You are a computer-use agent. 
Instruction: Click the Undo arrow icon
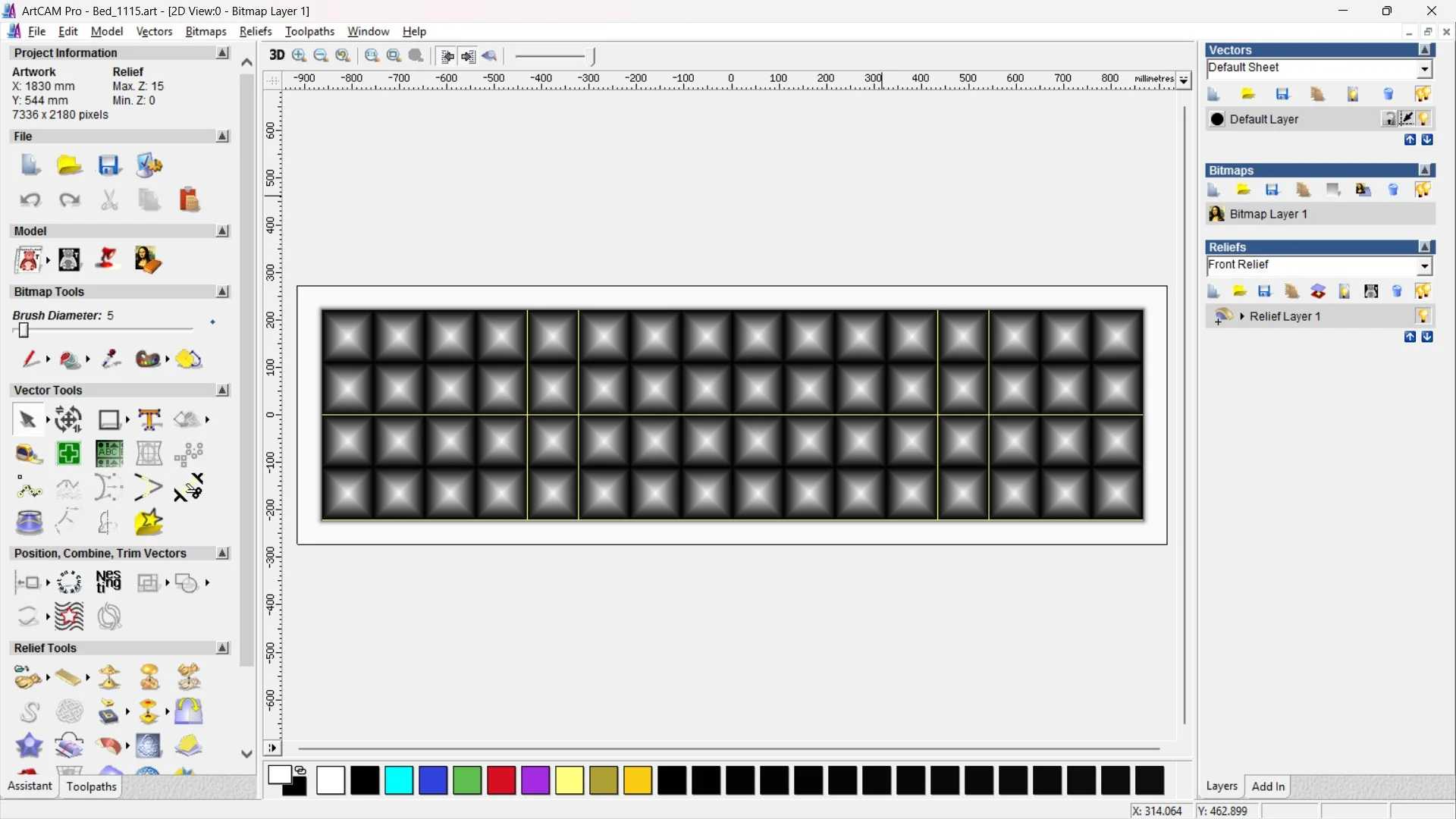point(30,200)
